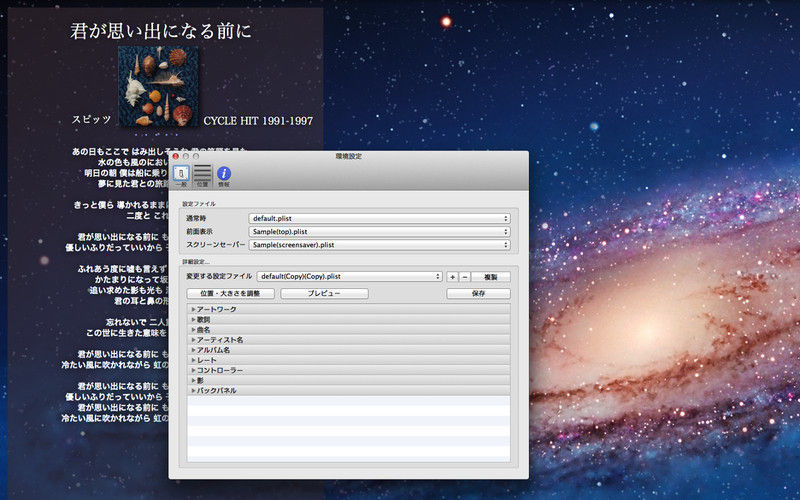This screenshot has height=500, width=800.
Task: Close the 環境設定 preferences window
Action: (176, 156)
